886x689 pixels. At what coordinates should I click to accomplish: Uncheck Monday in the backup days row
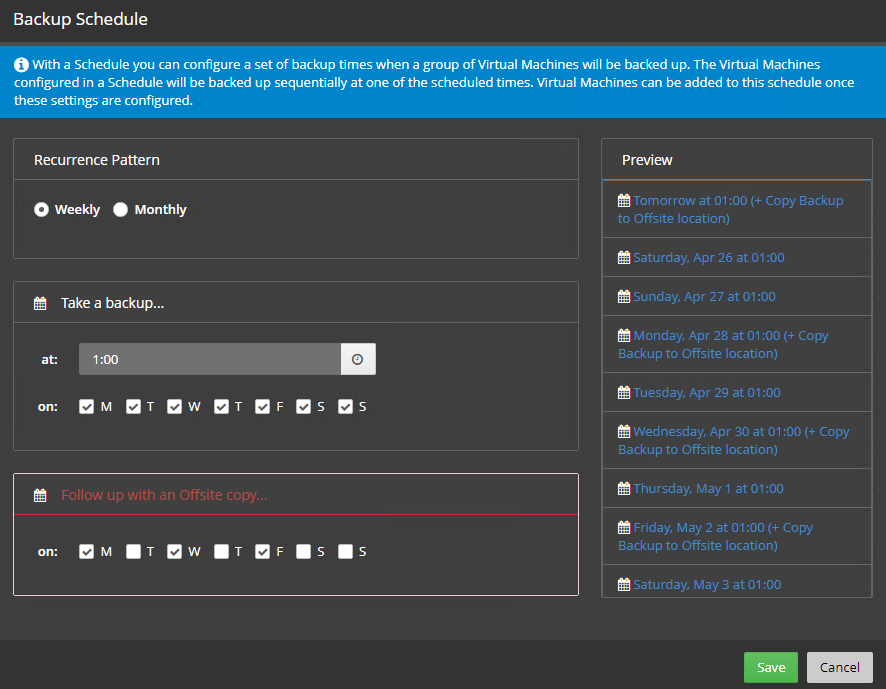click(87, 406)
